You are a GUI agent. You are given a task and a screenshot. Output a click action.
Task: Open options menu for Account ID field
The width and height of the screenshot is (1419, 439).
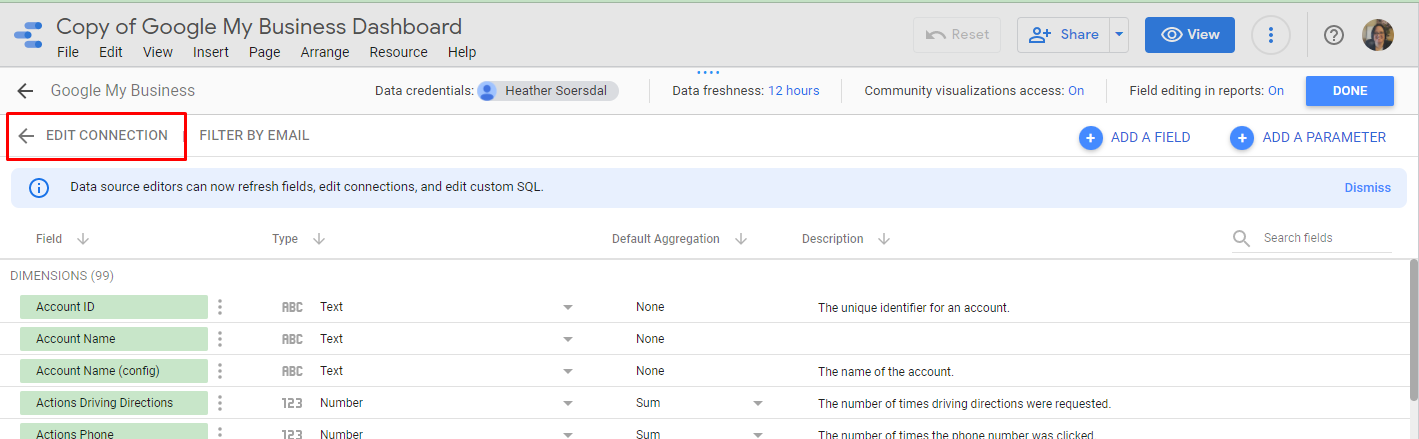tap(220, 307)
